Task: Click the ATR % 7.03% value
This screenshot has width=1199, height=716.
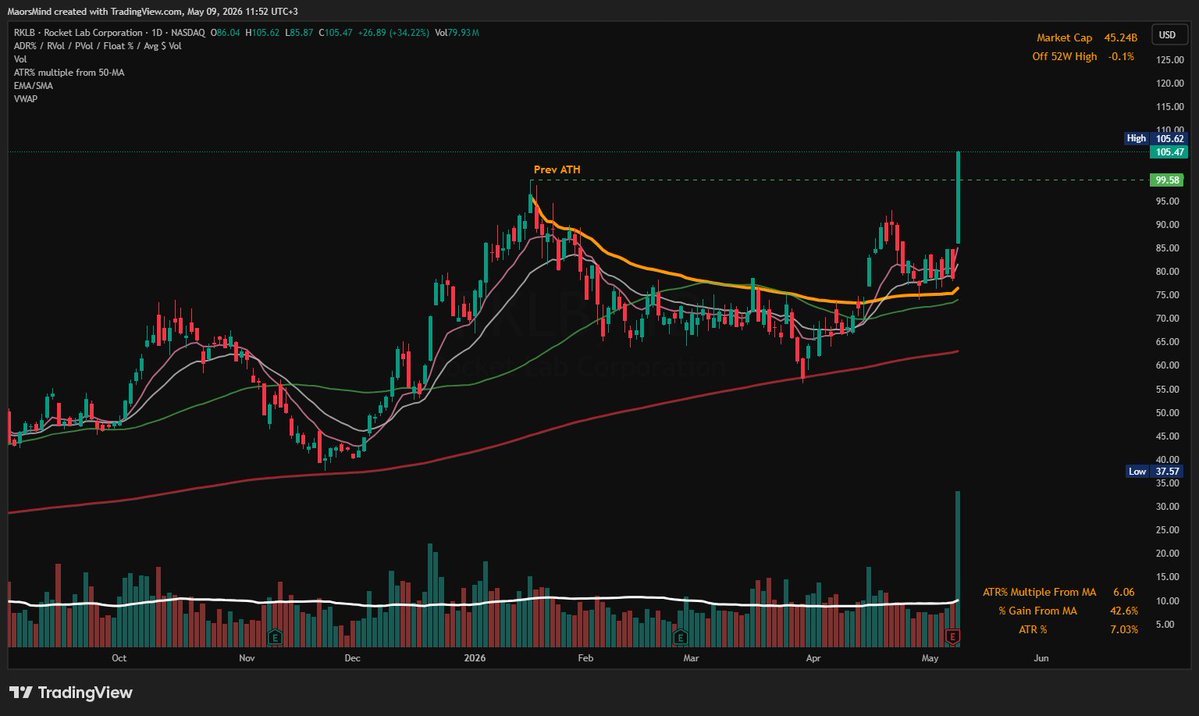Action: pos(1123,630)
